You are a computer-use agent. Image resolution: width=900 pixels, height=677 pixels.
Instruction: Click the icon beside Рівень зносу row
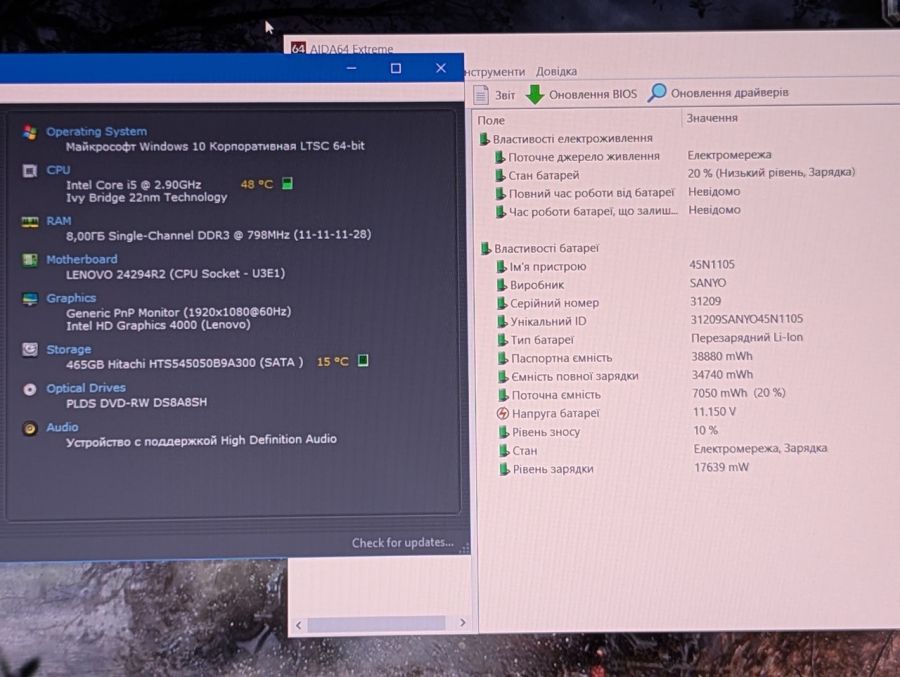point(504,432)
